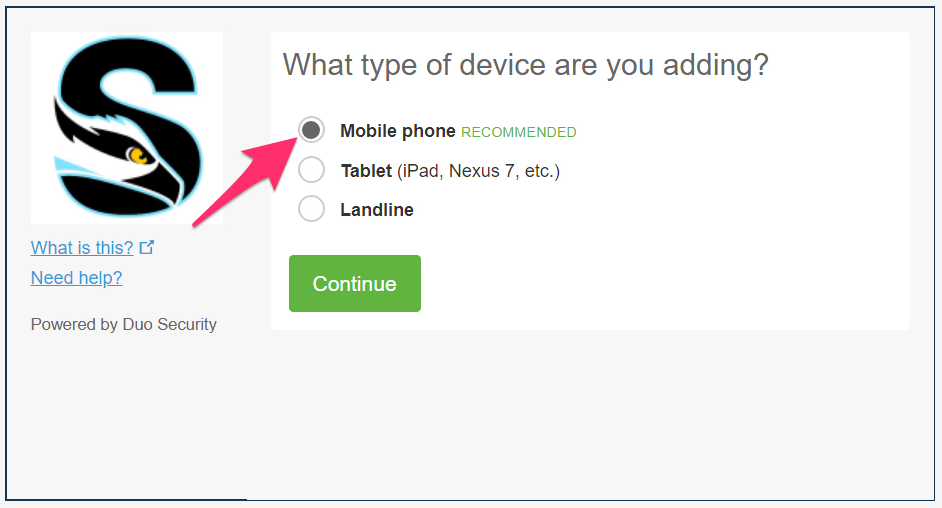Screen dimensions: 942x508
Task: Click the "Powered by Duo Security" text
Action: [124, 324]
